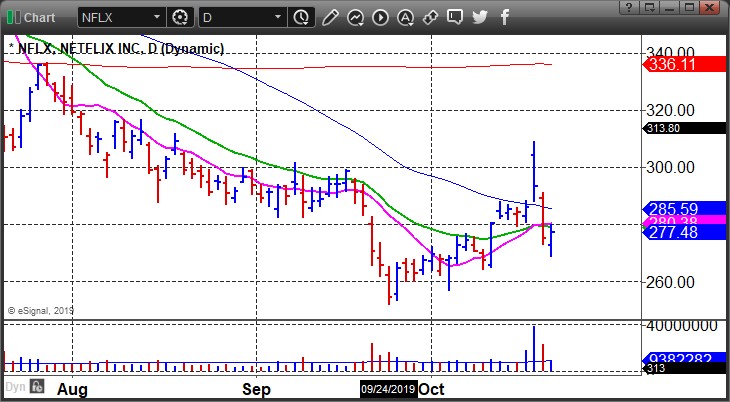The height and width of the screenshot is (402, 730).
Task: Maximize the chart window
Action: tap(689, 7)
